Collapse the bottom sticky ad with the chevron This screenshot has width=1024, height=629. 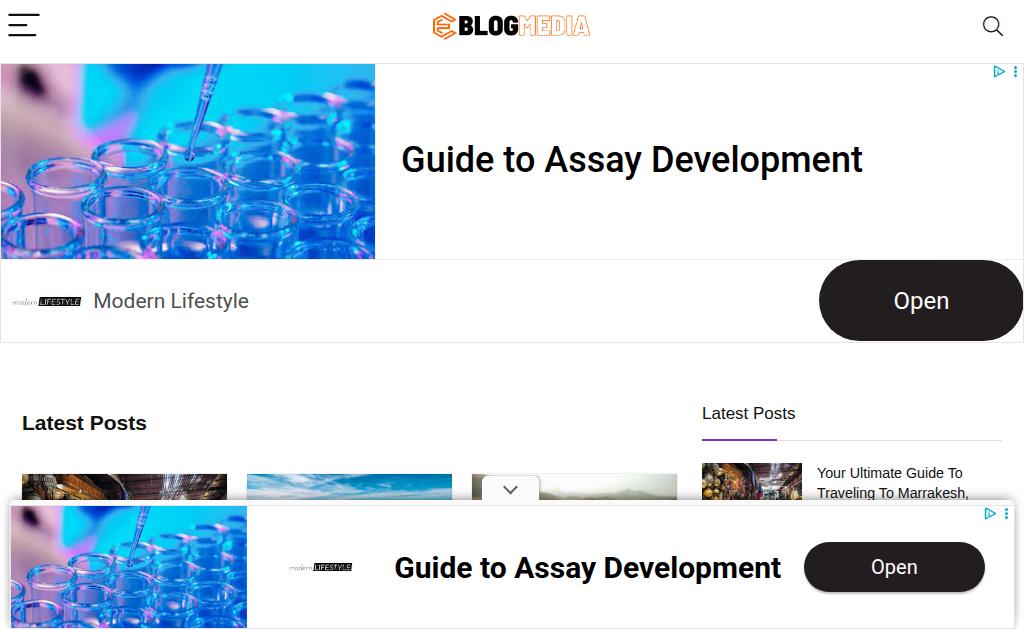pos(510,490)
